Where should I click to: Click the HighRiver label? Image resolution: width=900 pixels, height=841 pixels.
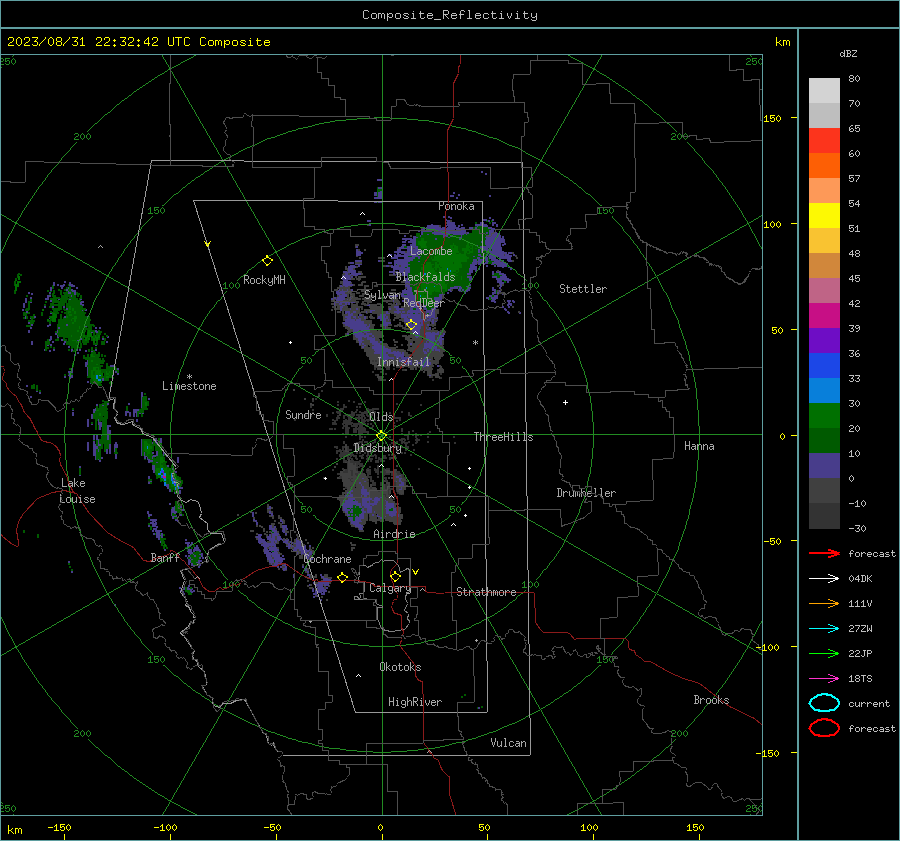pyautogui.click(x=415, y=702)
